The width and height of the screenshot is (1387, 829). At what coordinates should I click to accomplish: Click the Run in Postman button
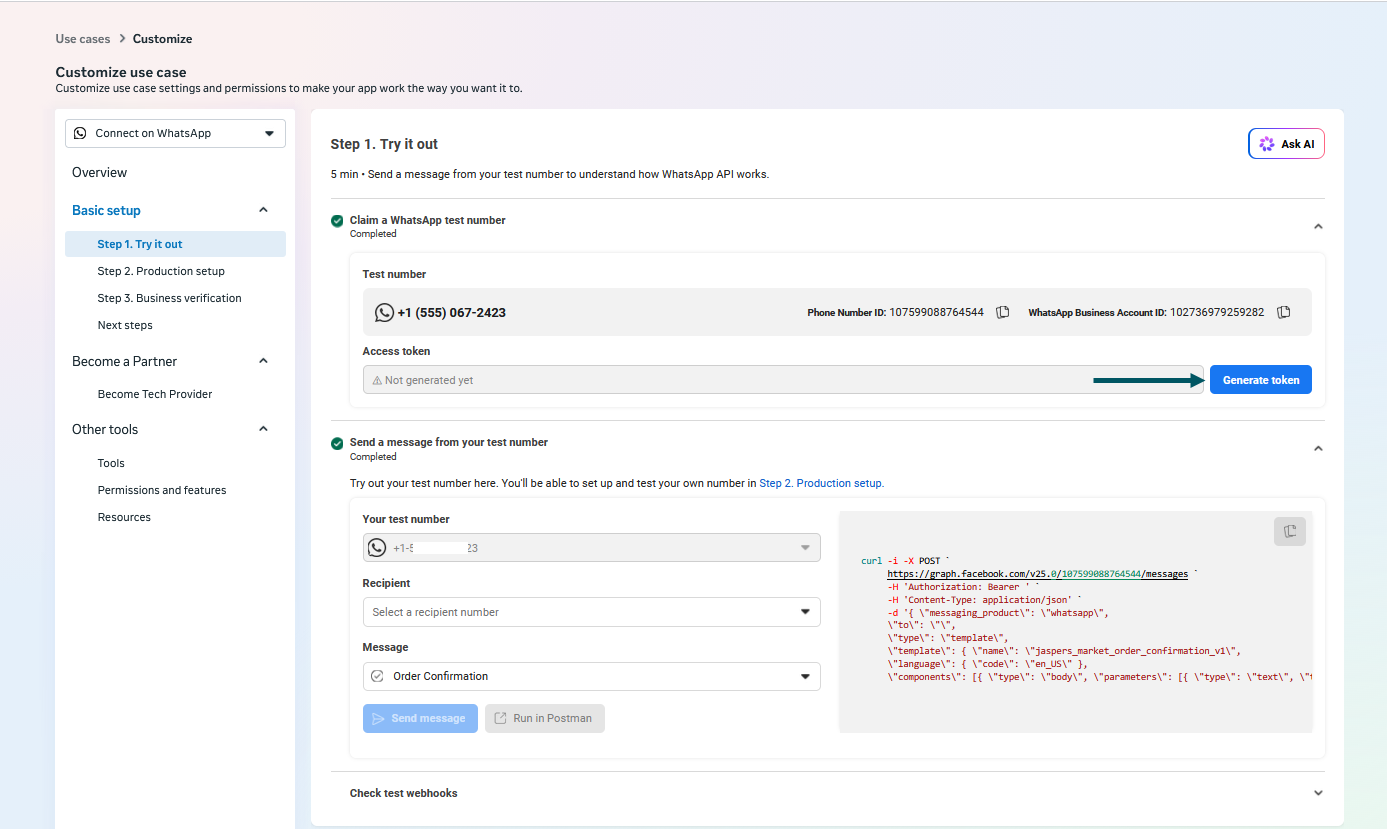pyautogui.click(x=545, y=718)
